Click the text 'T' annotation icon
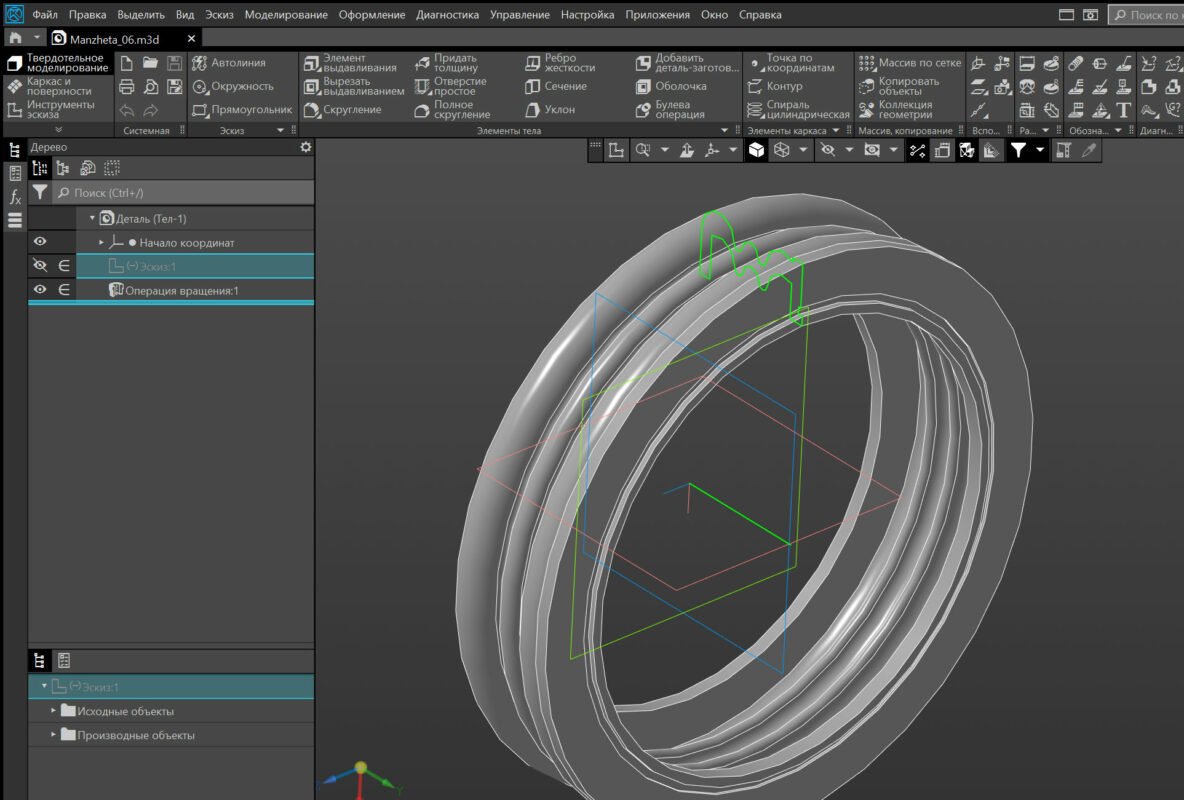Screen dimensions: 1184x800 [1124, 110]
